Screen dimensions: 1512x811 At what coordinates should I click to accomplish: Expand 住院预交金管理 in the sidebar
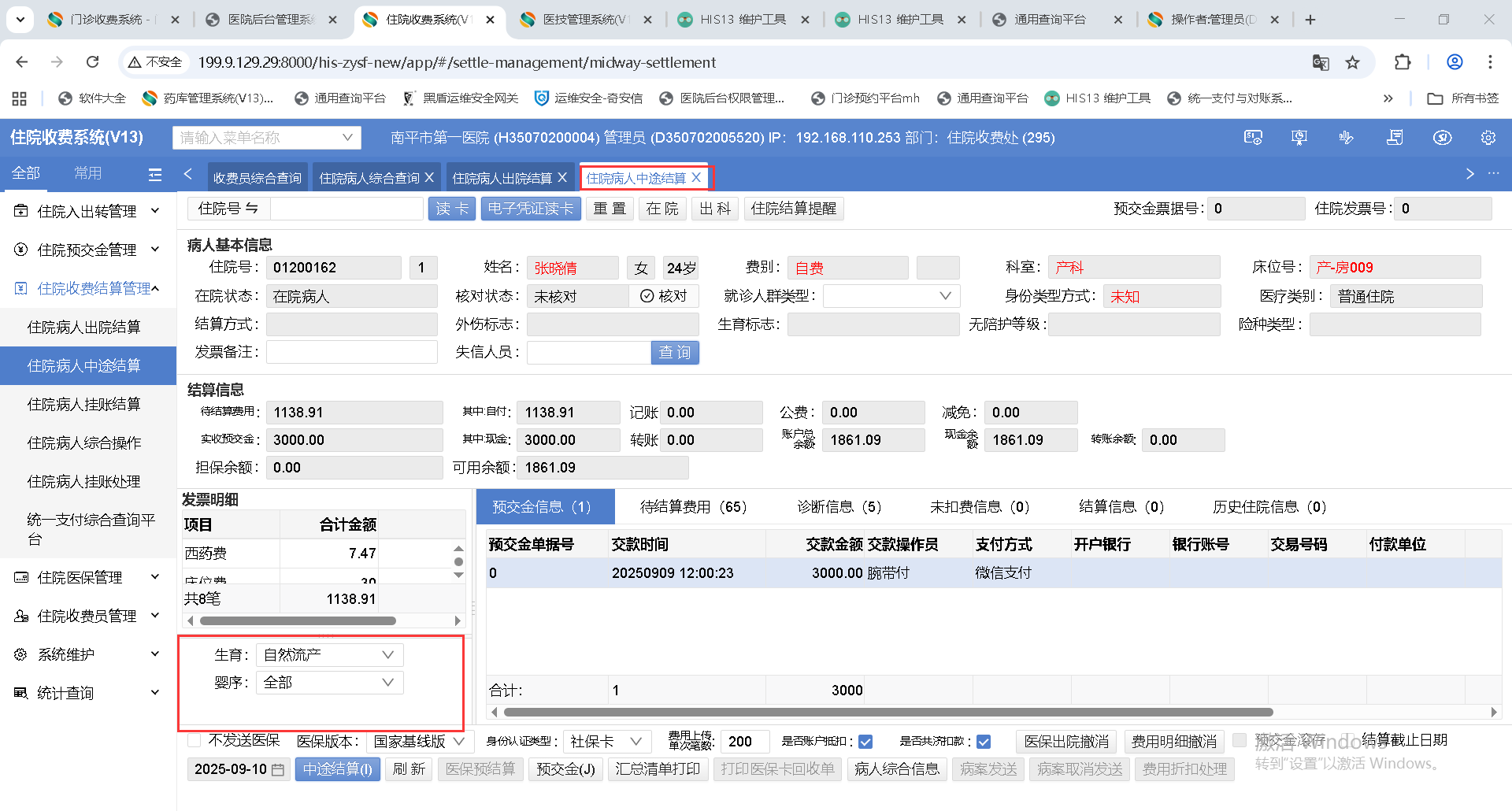point(88,250)
